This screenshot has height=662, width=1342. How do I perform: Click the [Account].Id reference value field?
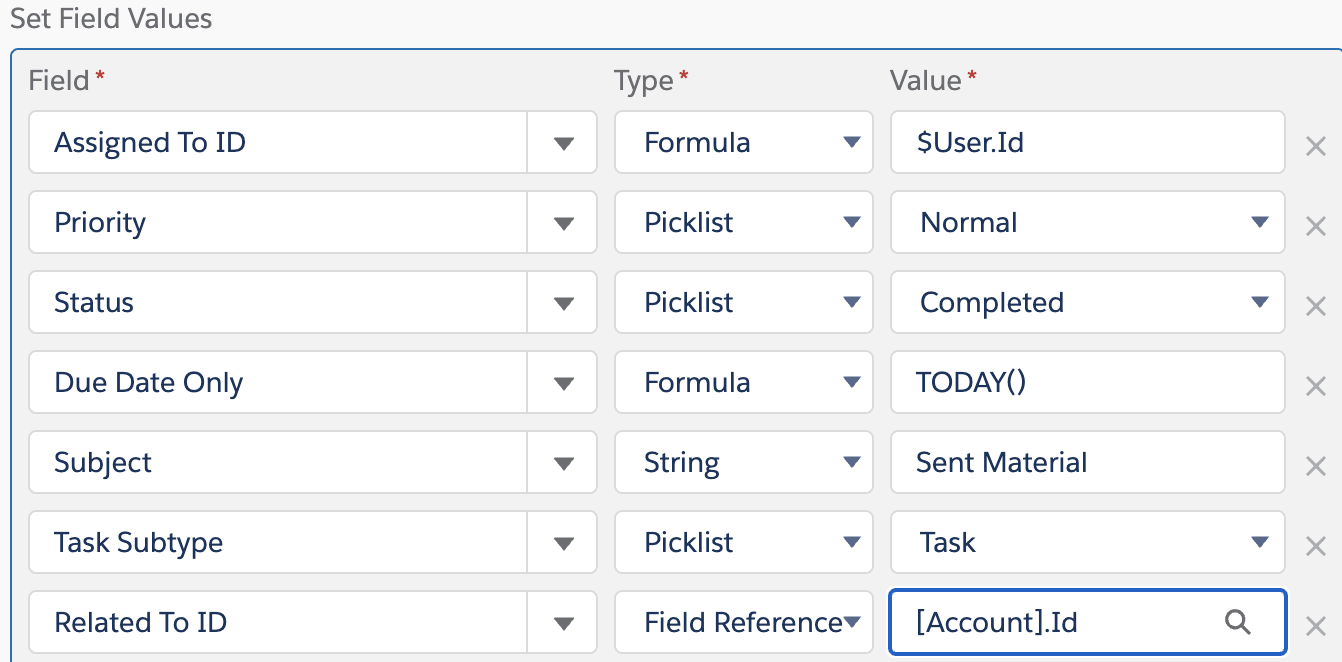coord(1060,622)
